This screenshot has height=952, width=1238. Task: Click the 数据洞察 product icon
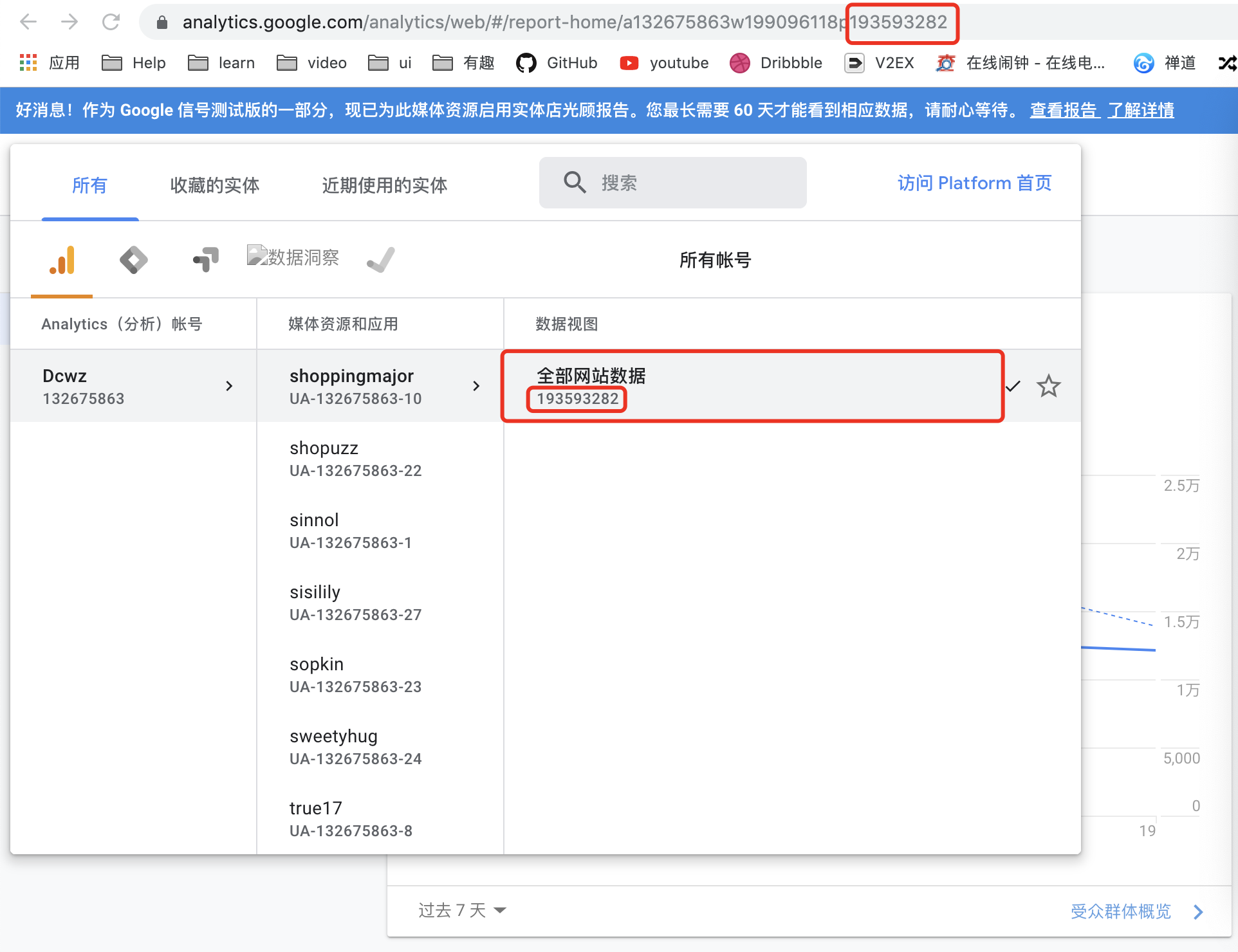pos(293,257)
